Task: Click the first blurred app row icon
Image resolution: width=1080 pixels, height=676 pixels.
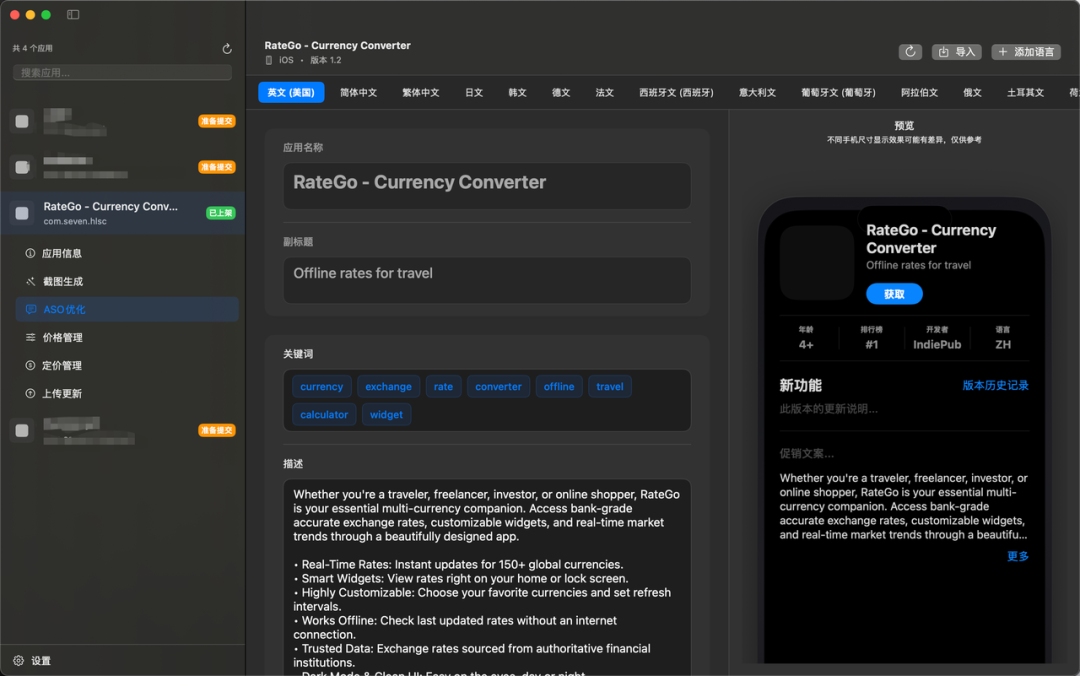Action: [22, 121]
